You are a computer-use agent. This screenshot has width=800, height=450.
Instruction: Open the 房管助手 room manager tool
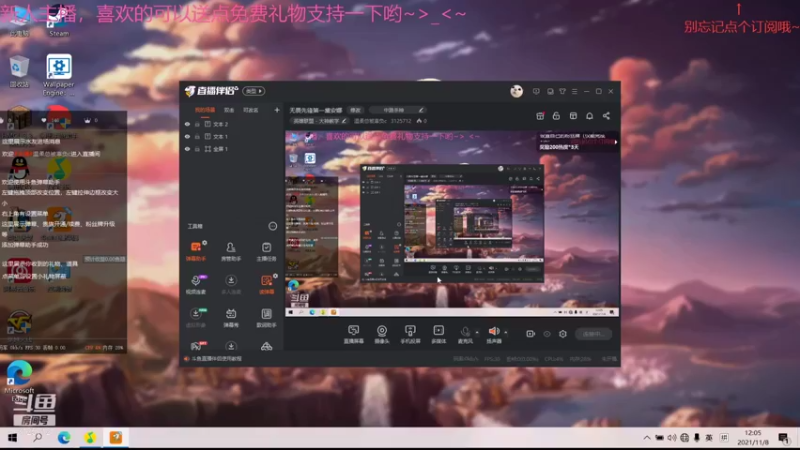click(x=231, y=252)
